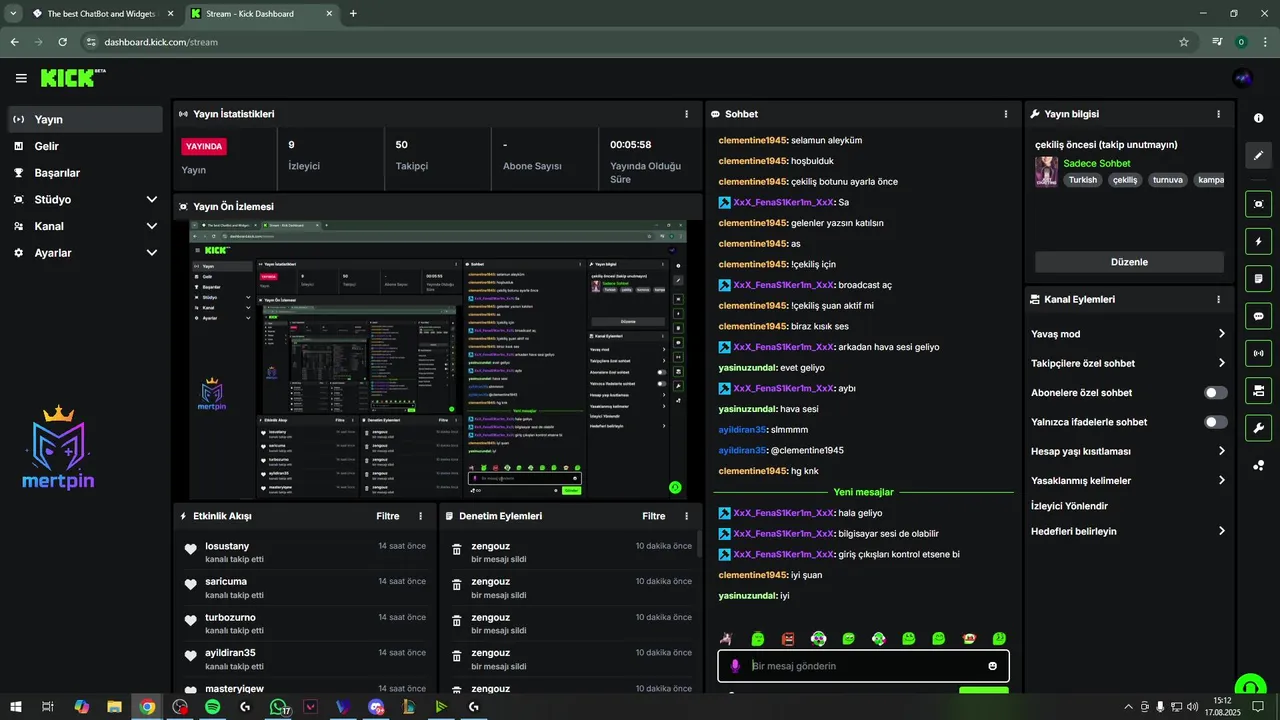1280x720 pixels.
Task: Open WhatsApp from the Windows taskbar
Action: [x=278, y=706]
